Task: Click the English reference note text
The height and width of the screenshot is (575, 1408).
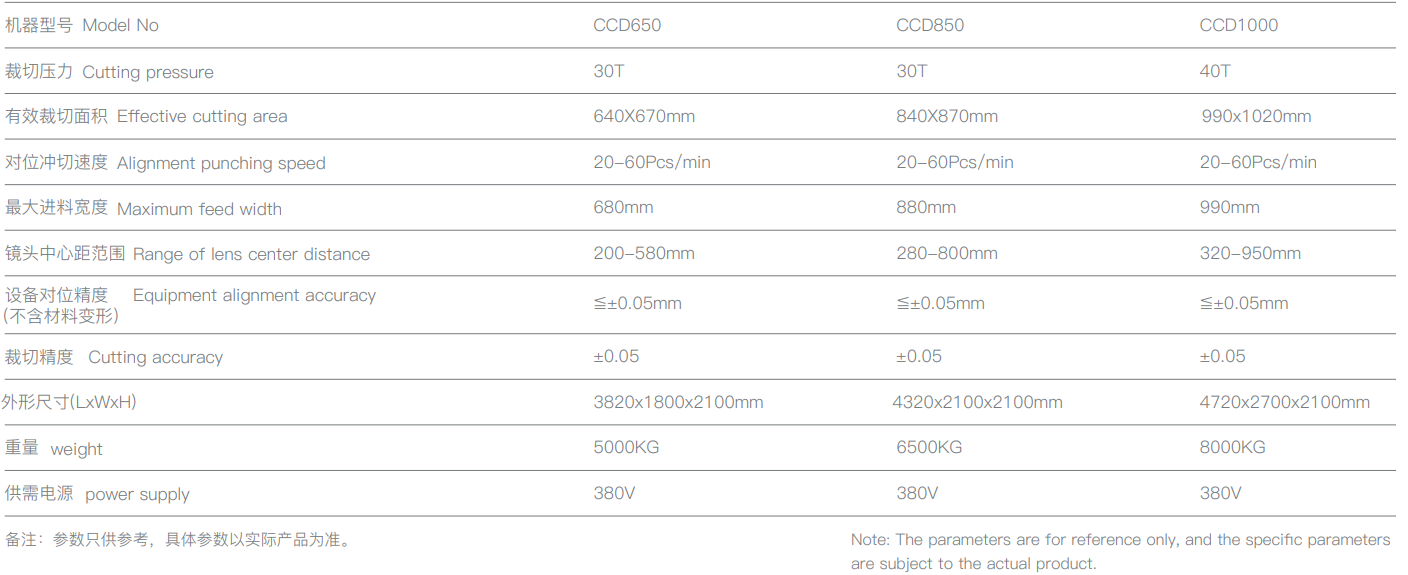Action: point(1120,551)
